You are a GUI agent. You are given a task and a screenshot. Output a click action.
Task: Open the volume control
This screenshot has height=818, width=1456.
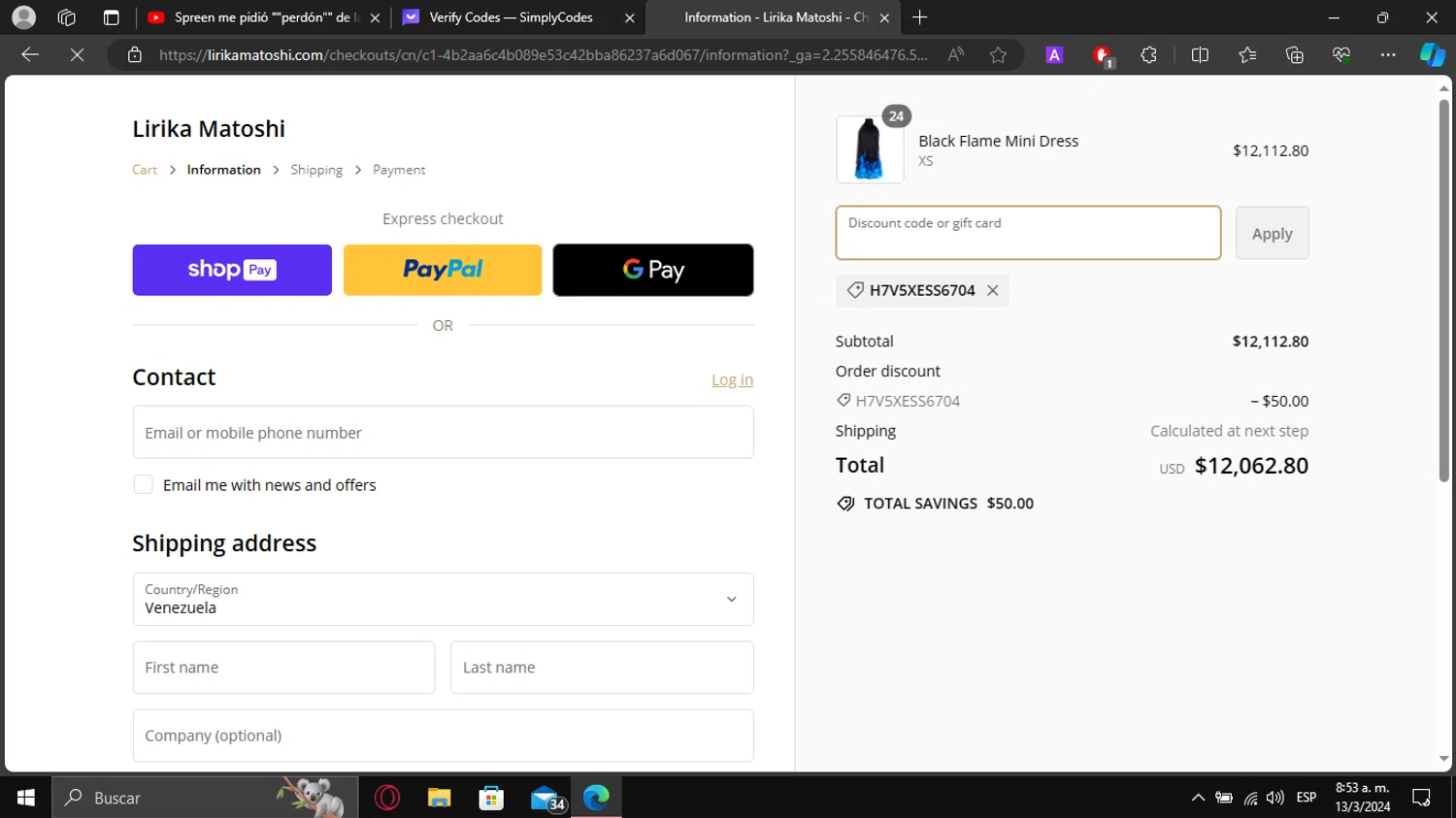1275,798
